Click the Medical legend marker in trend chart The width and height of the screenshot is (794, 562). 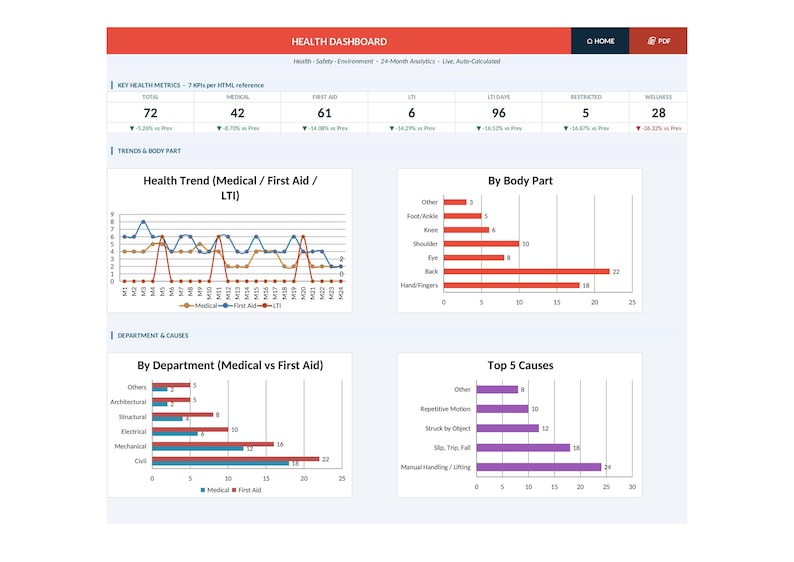186,306
